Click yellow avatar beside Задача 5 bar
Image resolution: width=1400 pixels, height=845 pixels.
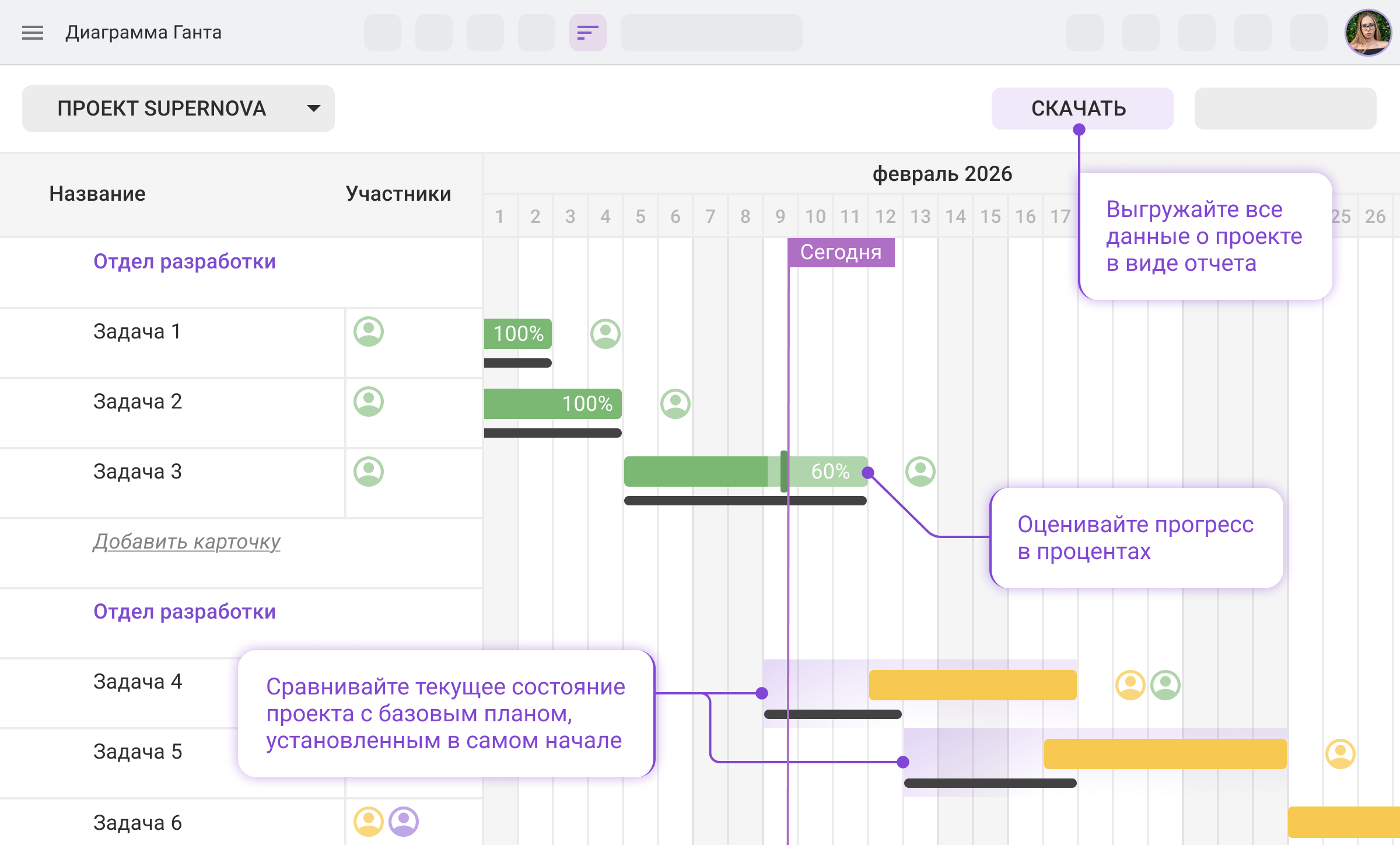click(1340, 754)
